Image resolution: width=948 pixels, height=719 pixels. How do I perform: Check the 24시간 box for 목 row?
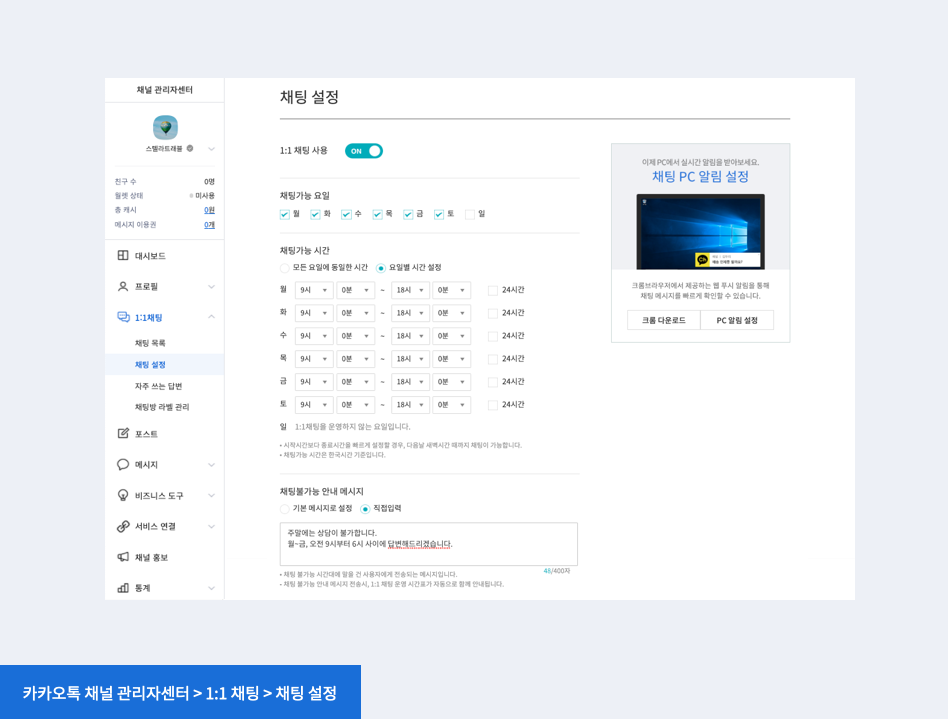point(493,359)
